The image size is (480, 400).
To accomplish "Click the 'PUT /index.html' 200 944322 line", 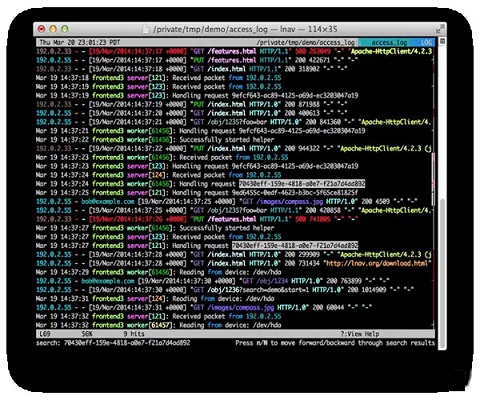I will (x=234, y=148).
